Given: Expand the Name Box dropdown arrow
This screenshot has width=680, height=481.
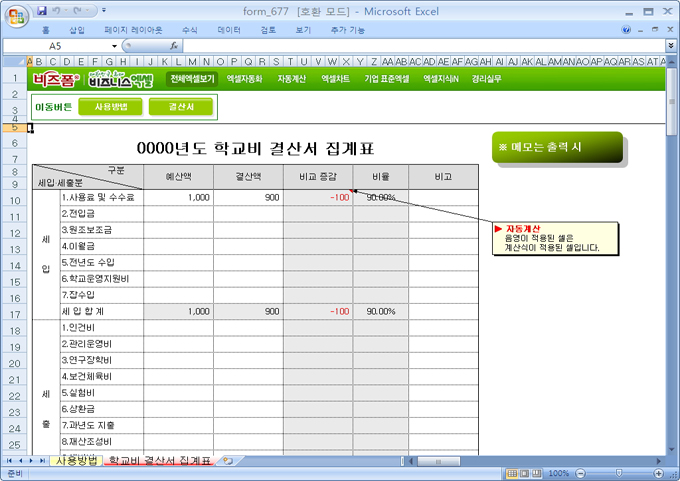Looking at the screenshot, I should coord(114,46).
